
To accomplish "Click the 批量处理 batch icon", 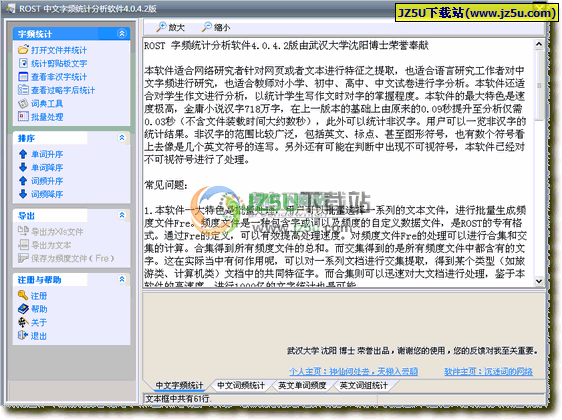I will pyautogui.click(x=23, y=116).
